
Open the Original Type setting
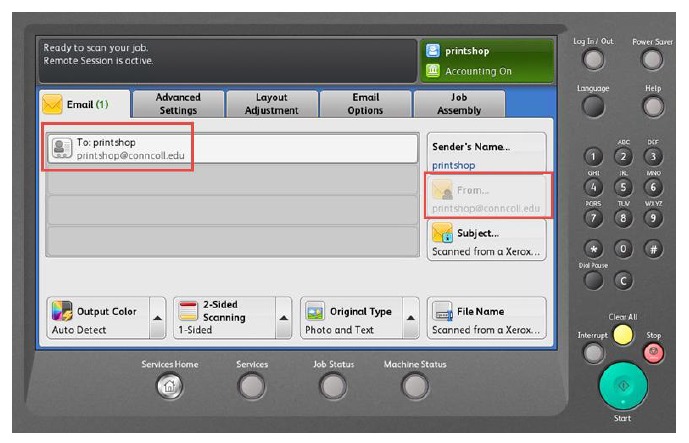(x=351, y=318)
